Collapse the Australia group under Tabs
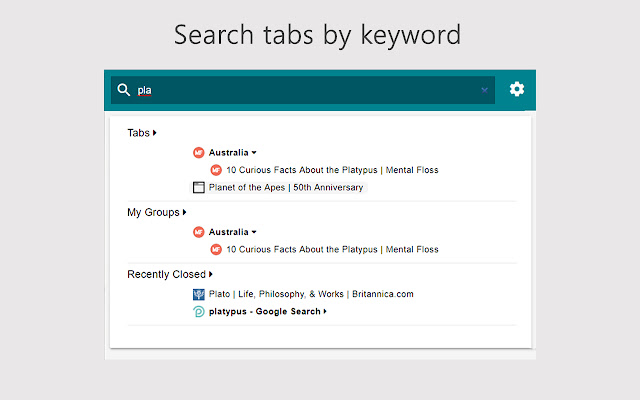This screenshot has width=640, height=400. coord(254,153)
